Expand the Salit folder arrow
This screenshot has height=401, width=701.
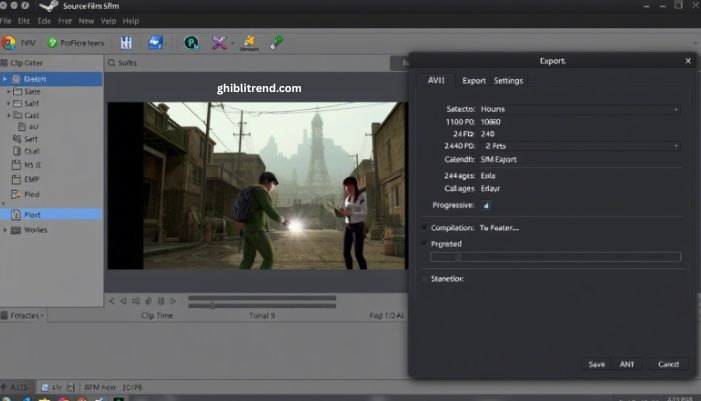8,103
